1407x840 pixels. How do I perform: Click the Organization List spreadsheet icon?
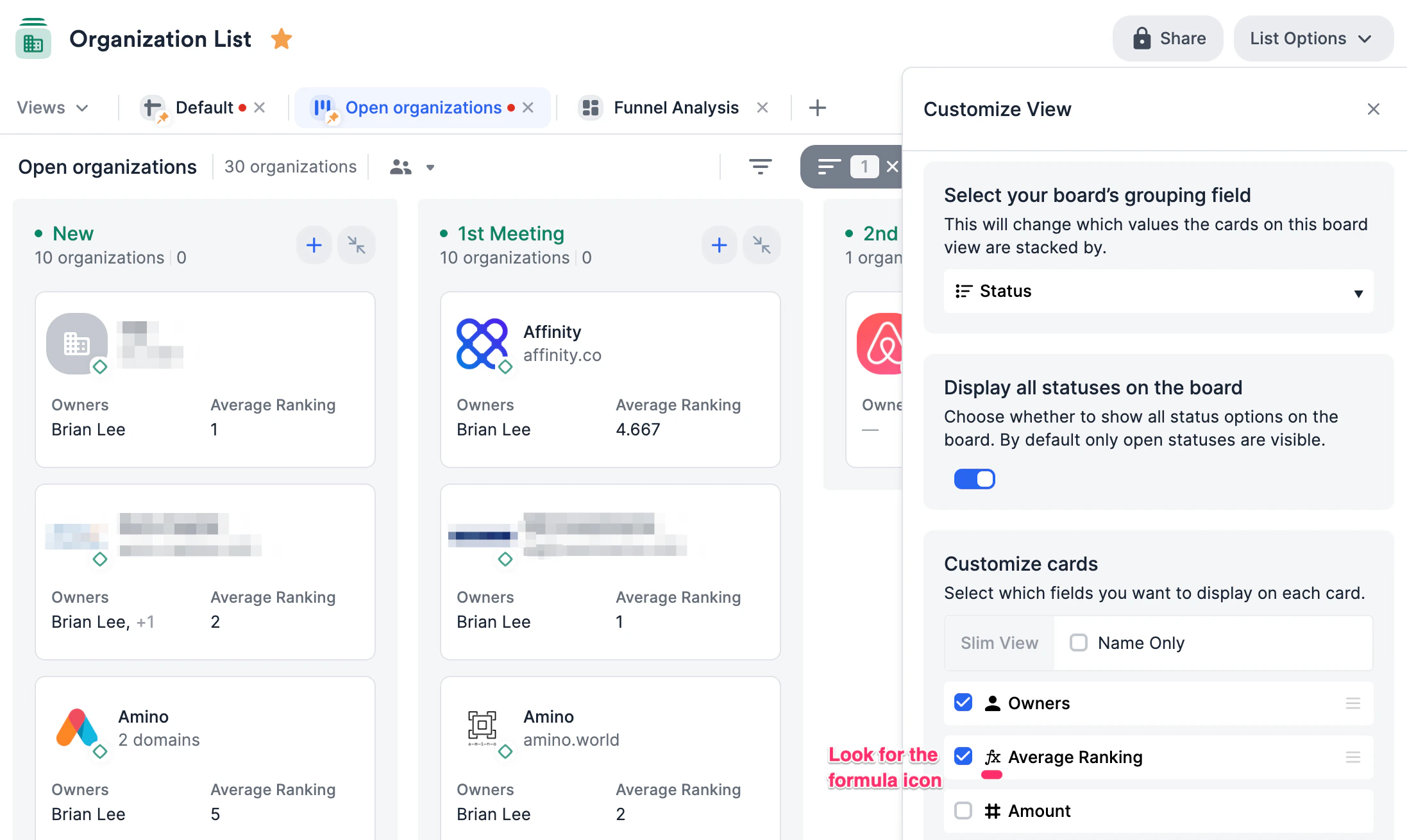tap(33, 39)
